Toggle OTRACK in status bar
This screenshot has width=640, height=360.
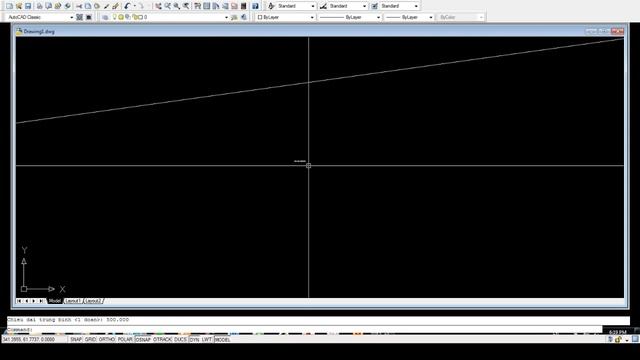click(162, 340)
